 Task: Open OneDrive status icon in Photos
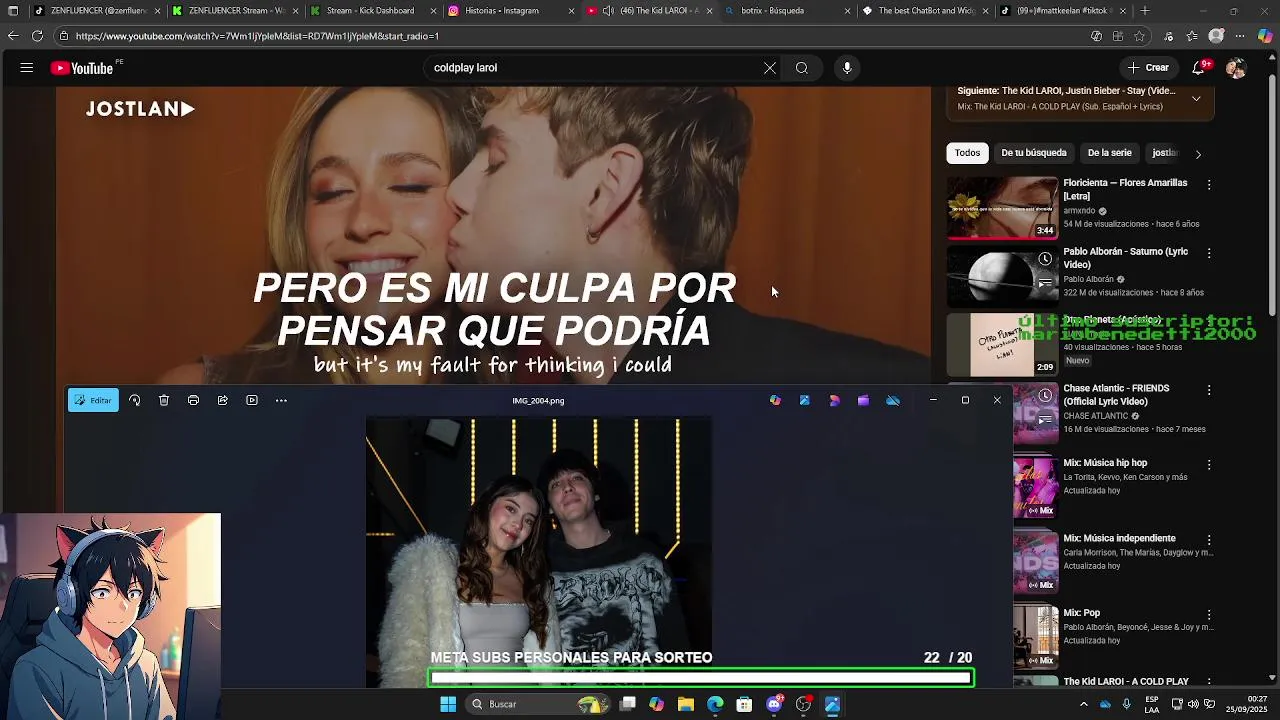[893, 400]
